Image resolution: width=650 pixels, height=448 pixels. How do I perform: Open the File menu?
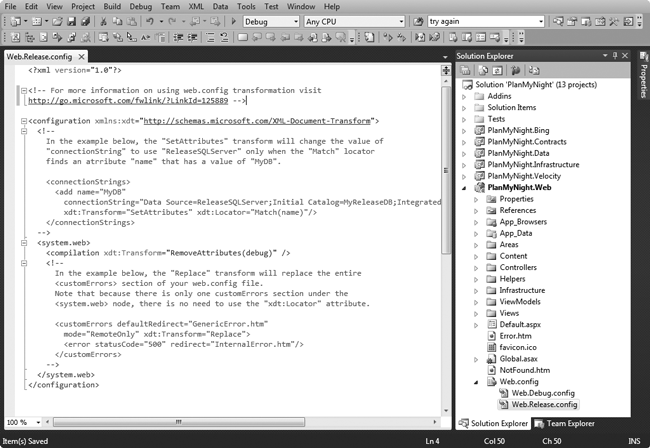(10, 6)
